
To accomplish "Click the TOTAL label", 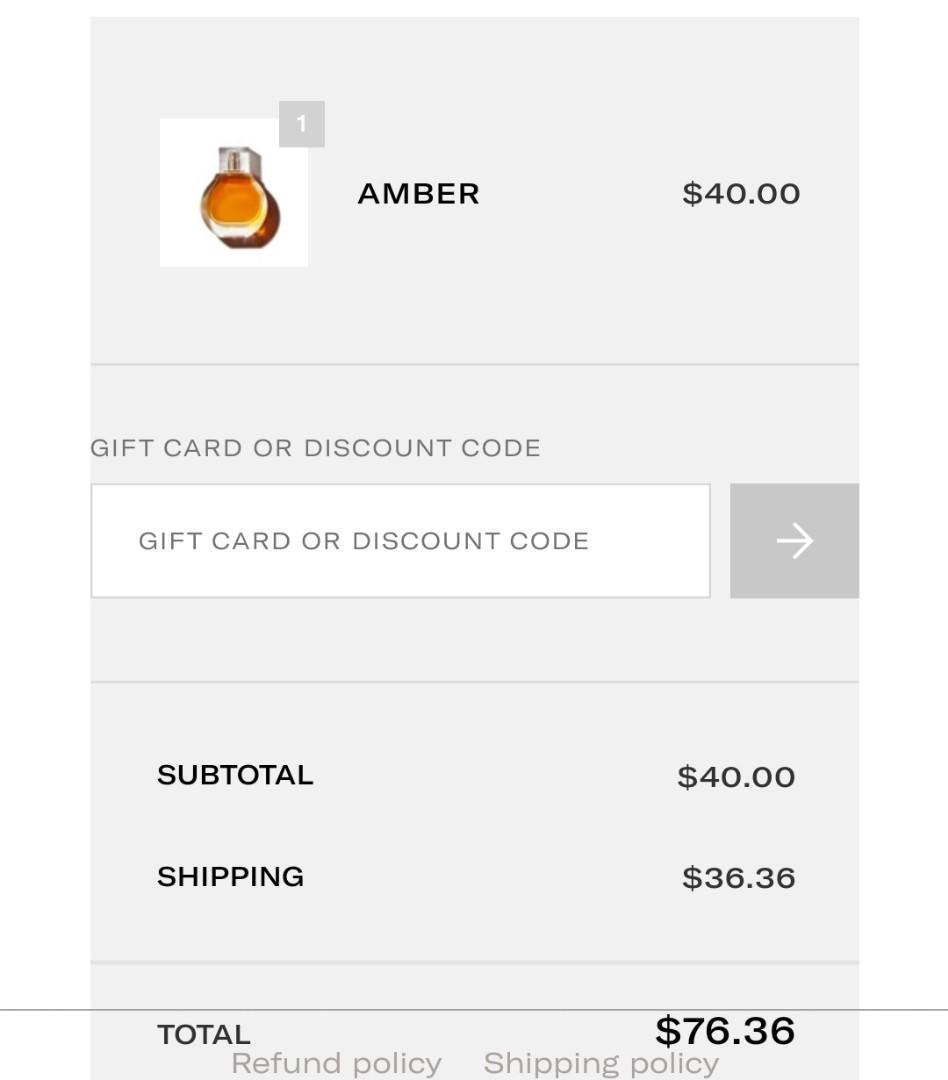I will tap(204, 1035).
